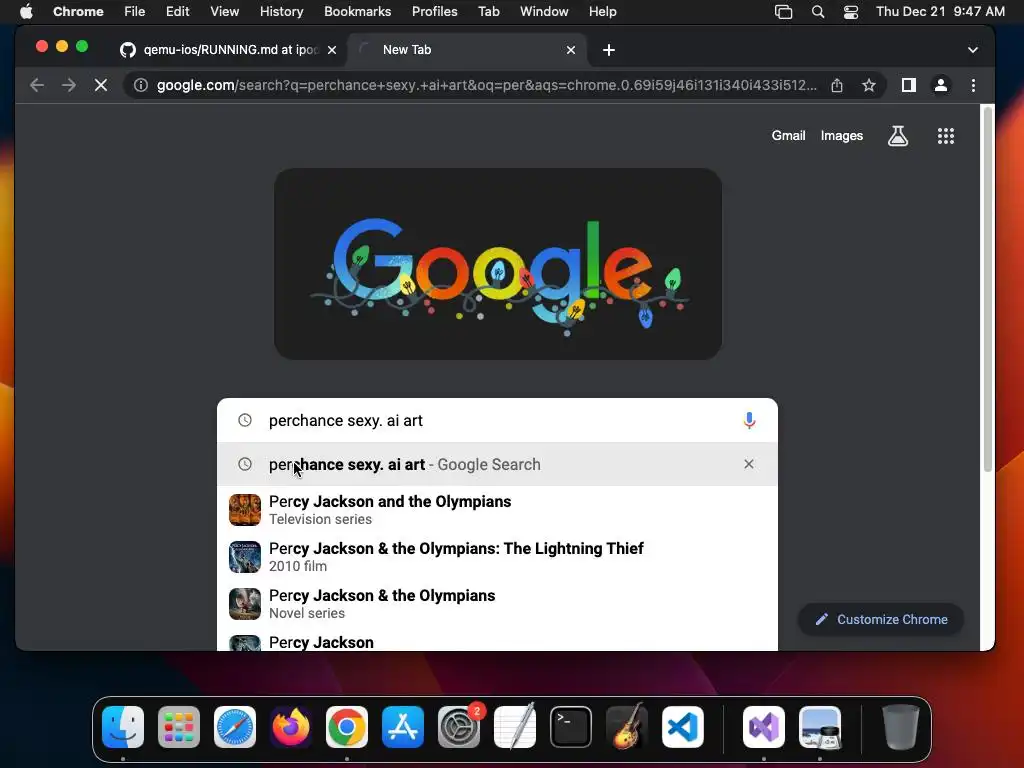Open the Tab menu
1024x768 pixels.
click(x=488, y=11)
